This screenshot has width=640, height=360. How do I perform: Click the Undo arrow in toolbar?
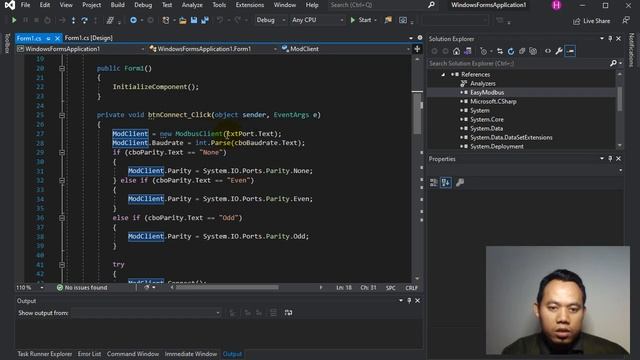point(220,20)
